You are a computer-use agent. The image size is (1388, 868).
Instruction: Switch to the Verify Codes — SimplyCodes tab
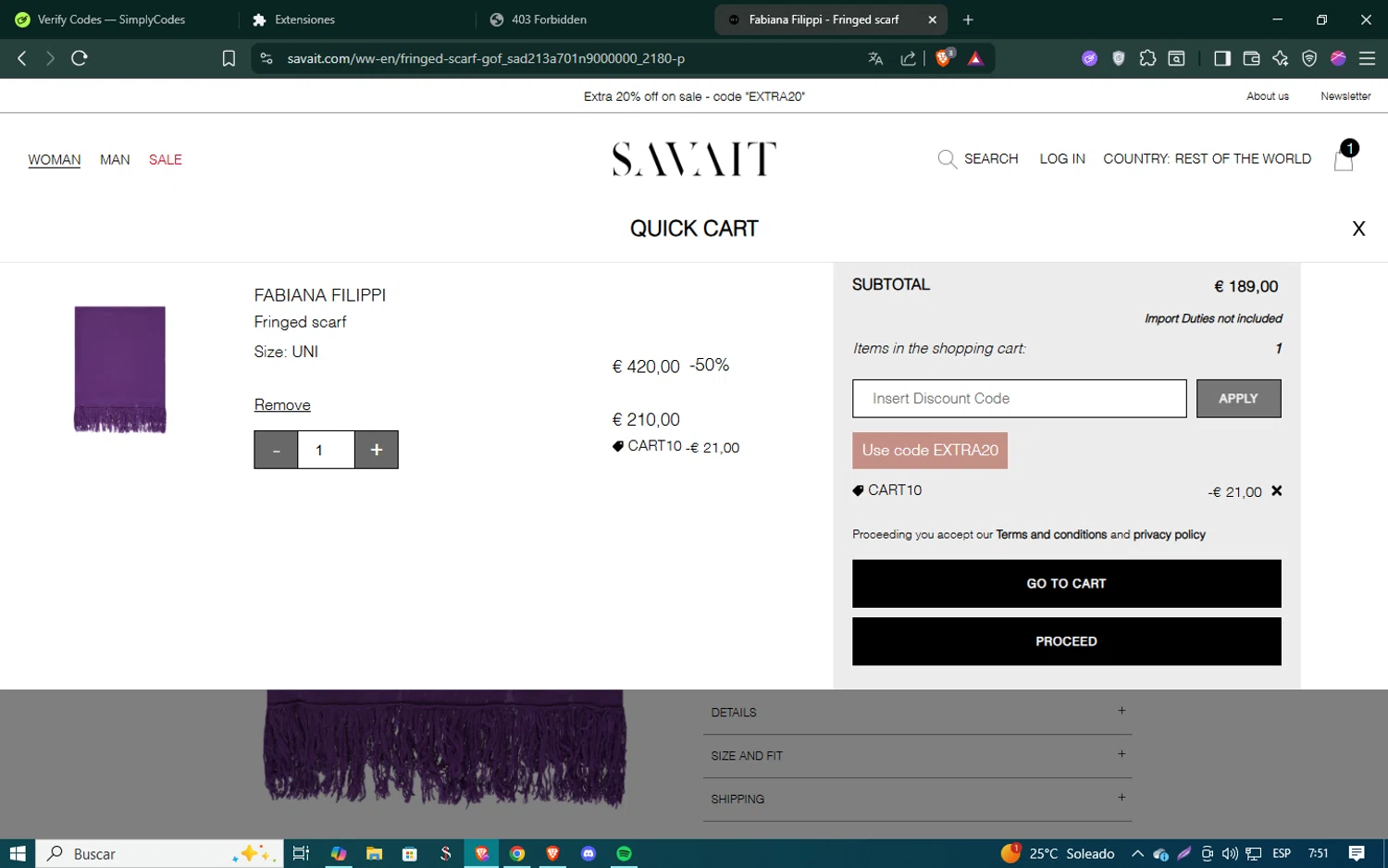pos(113,19)
